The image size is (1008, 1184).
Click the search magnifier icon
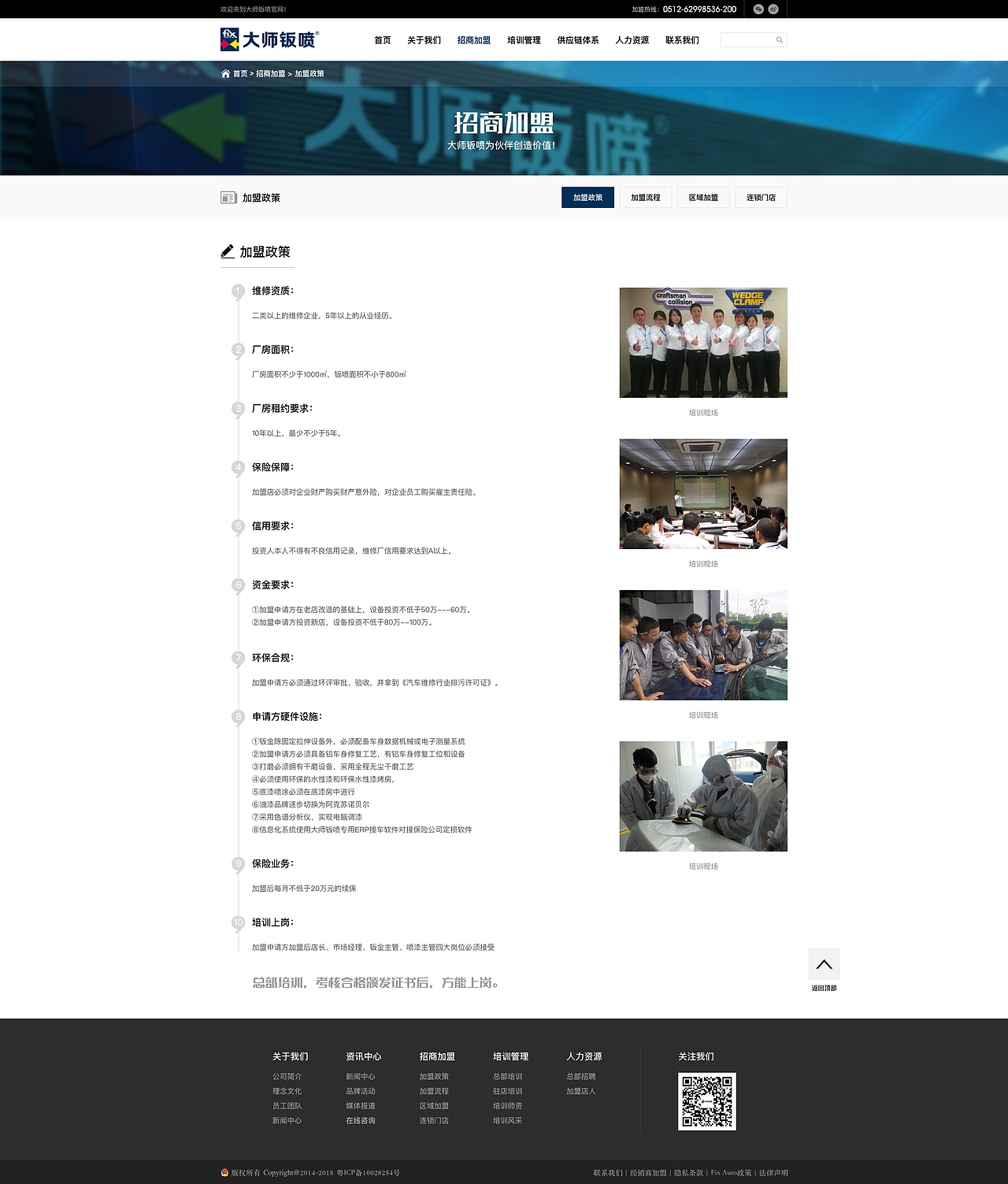point(779,39)
